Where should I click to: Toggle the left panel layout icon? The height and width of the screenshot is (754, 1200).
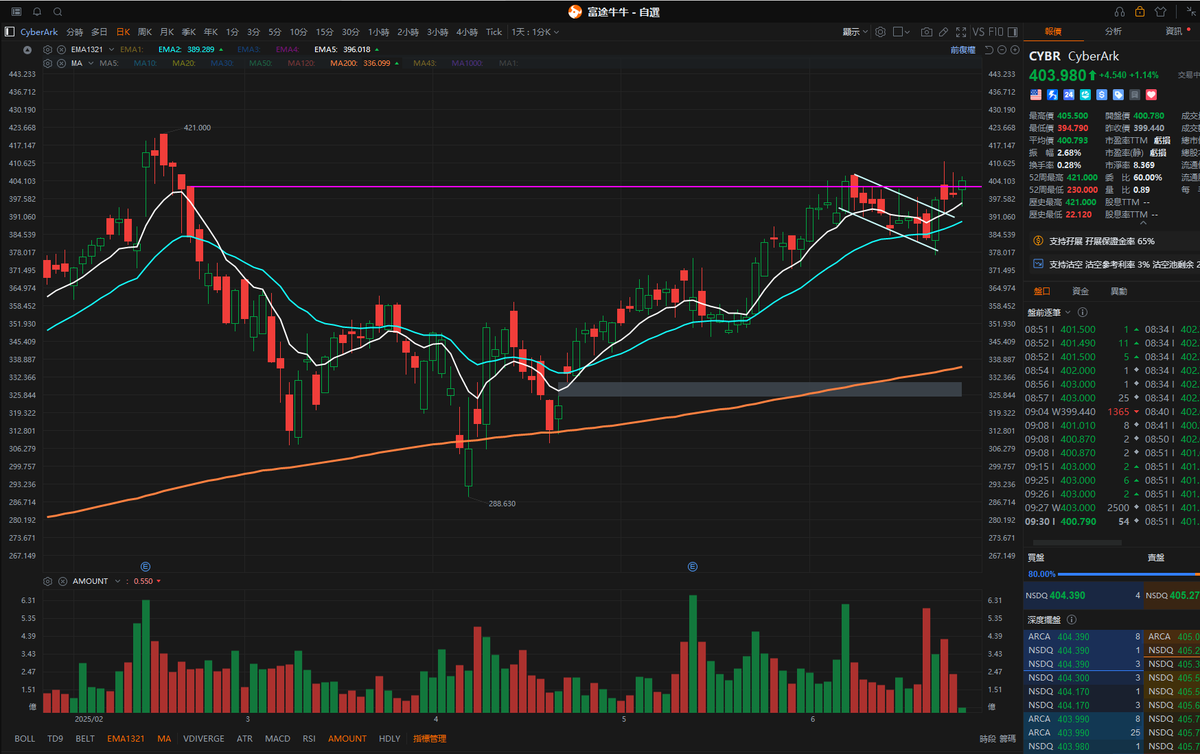(9, 31)
